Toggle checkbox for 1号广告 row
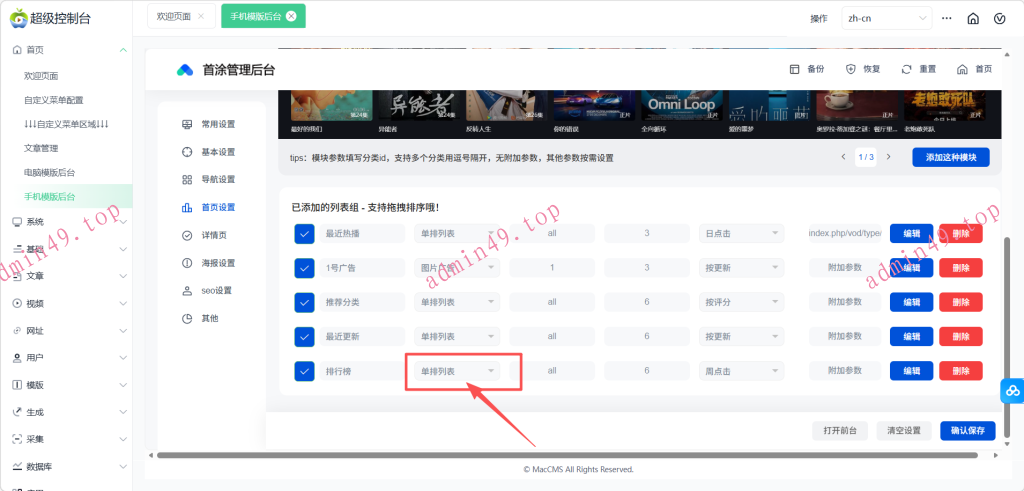This screenshot has width=1024, height=491. coord(305,268)
